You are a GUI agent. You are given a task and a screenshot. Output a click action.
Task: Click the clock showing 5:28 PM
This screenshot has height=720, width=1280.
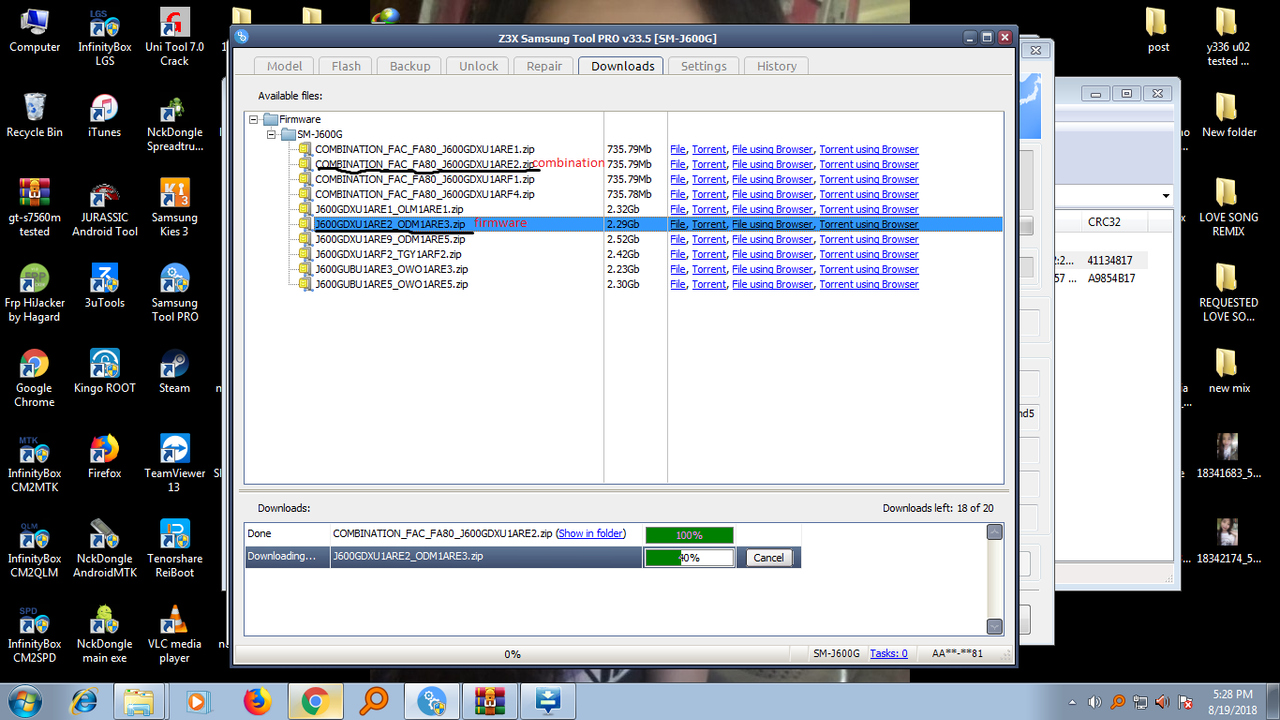[1230, 693]
